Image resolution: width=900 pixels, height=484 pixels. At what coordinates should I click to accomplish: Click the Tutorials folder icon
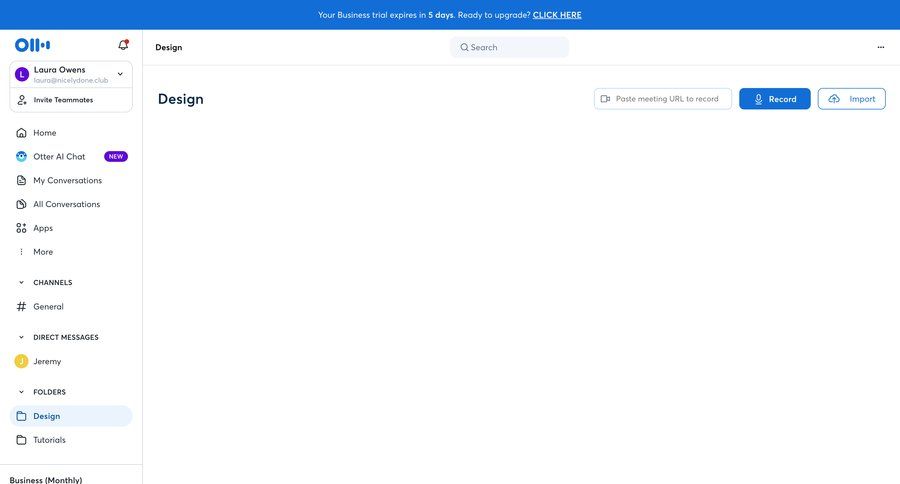pos(21,440)
